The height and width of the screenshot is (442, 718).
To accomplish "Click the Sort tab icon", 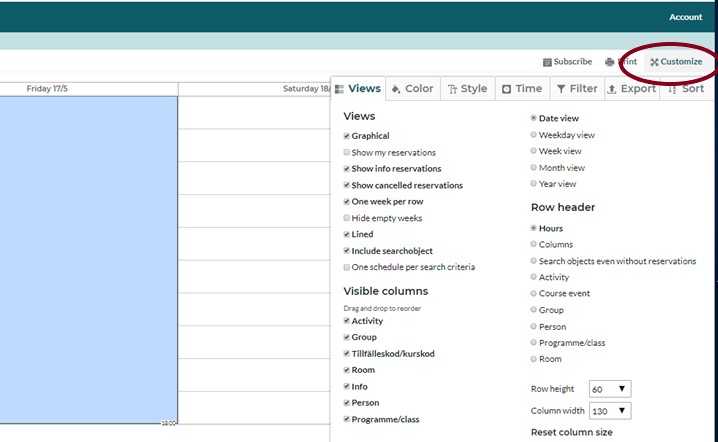I will pos(672,89).
